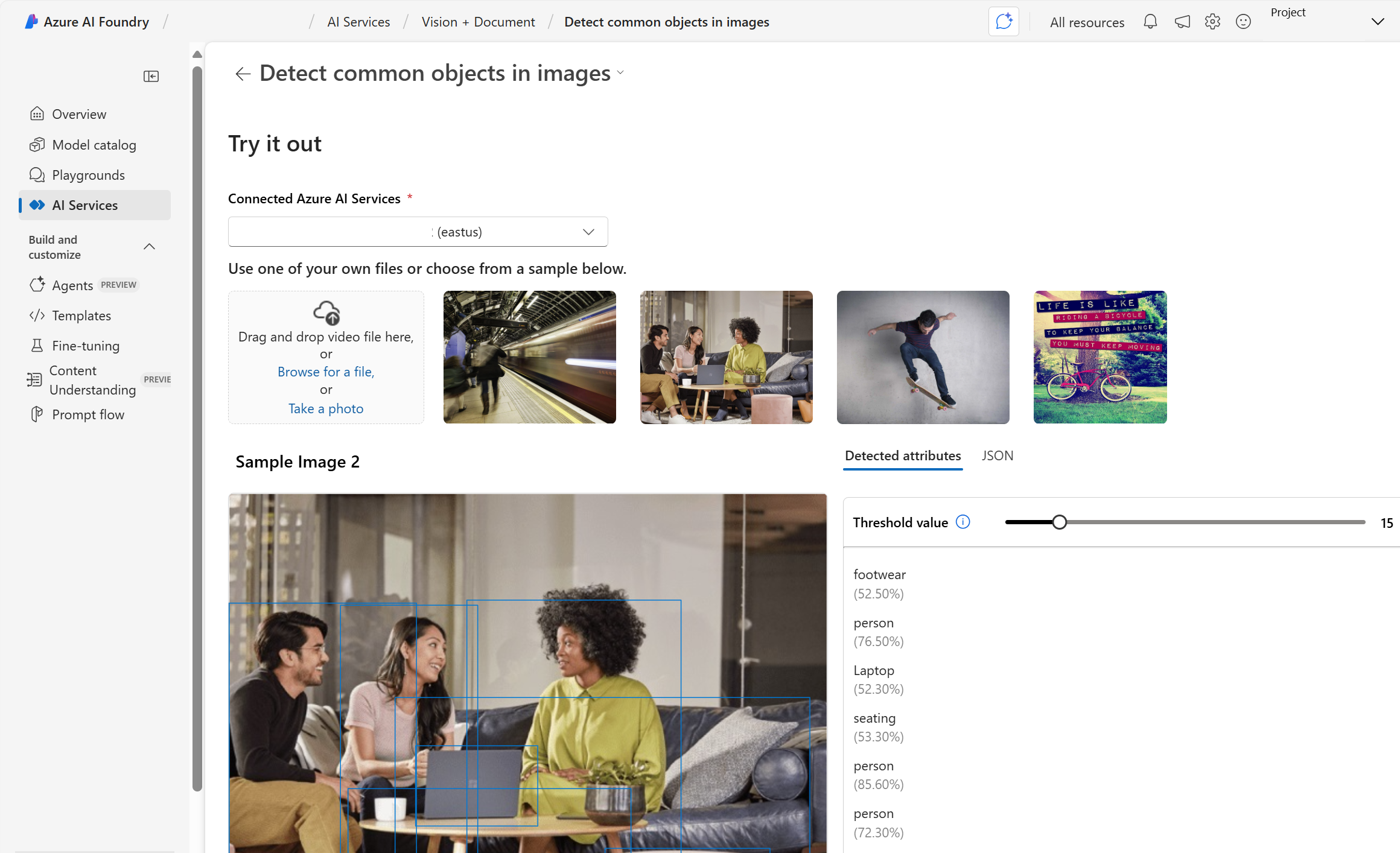Select the subway train sample image
1400x853 pixels.
[x=529, y=357]
